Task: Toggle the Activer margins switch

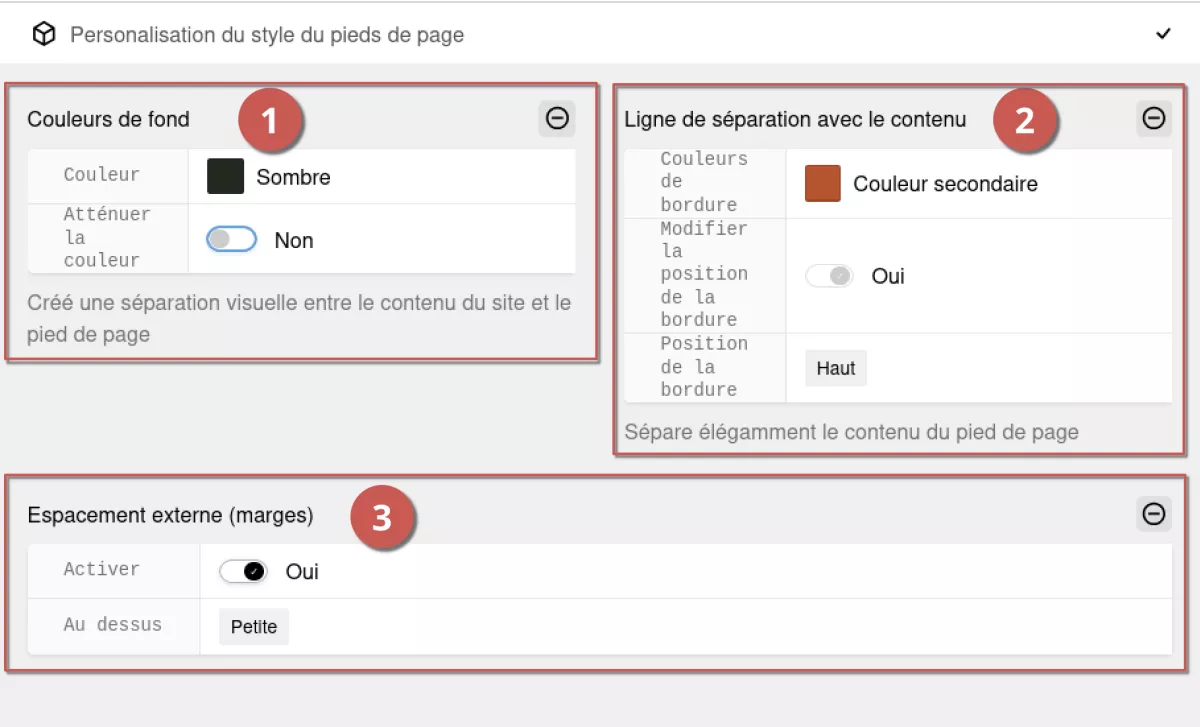Action: click(244, 572)
